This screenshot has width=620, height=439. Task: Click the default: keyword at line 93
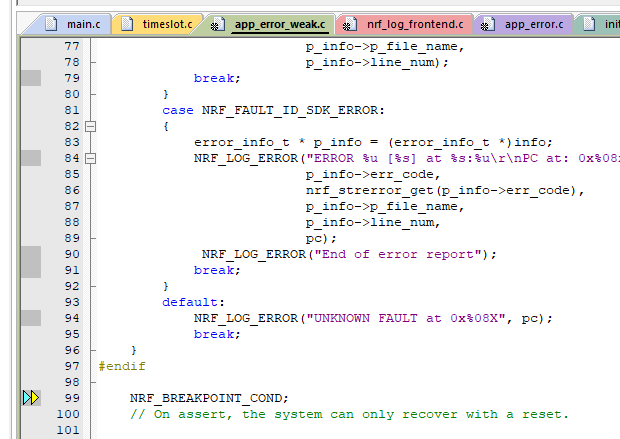[x=193, y=302]
